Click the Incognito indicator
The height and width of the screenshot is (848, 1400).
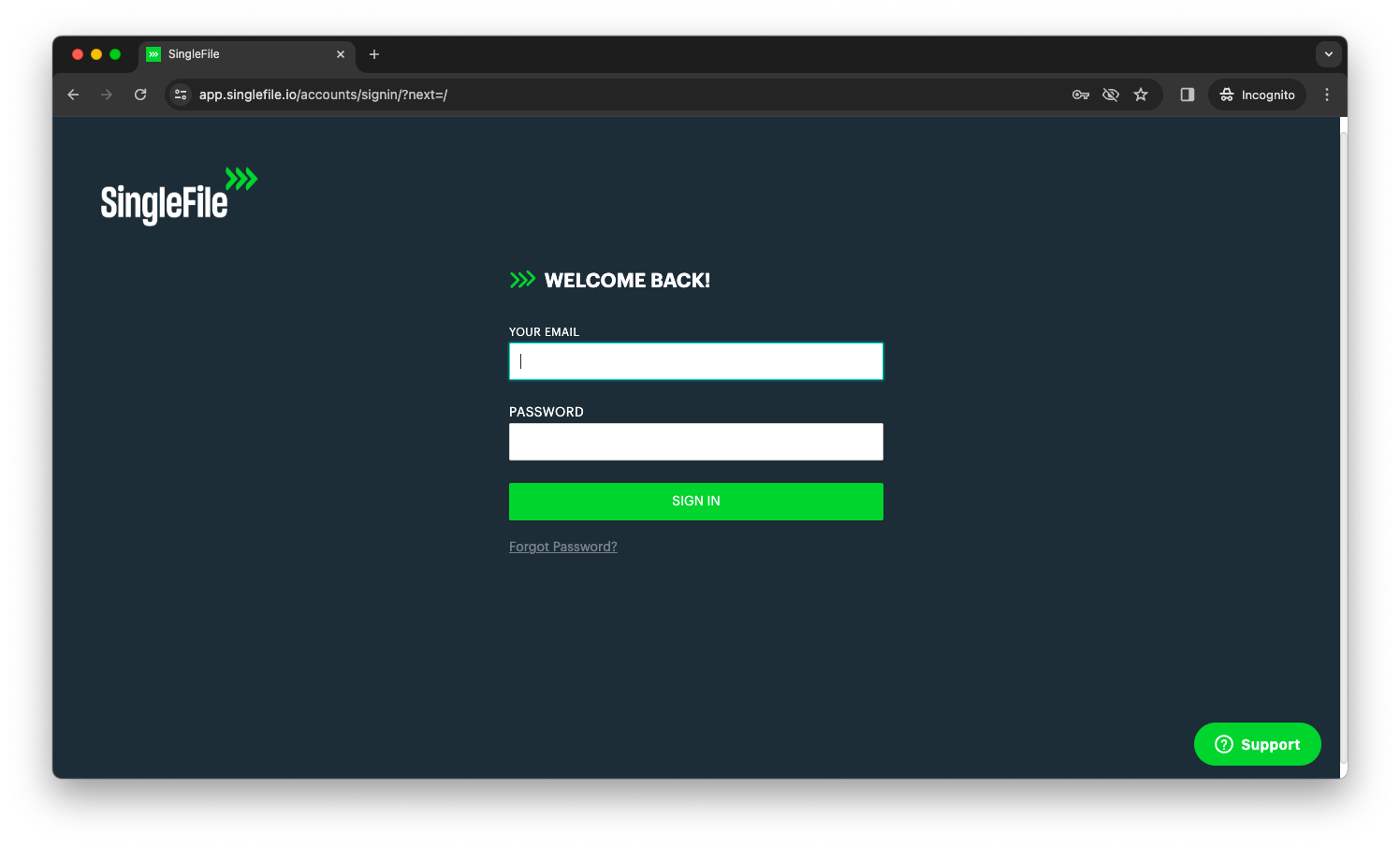(x=1258, y=95)
